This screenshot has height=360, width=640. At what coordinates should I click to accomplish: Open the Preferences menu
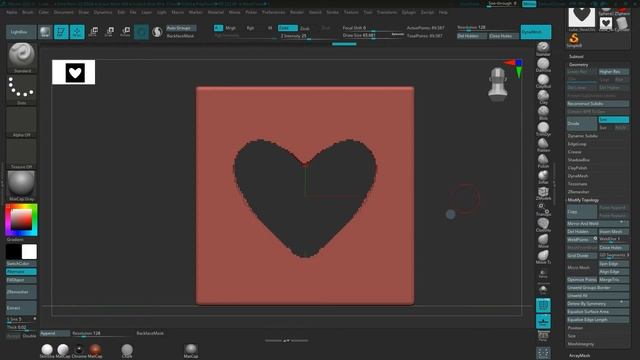[x=273, y=12]
